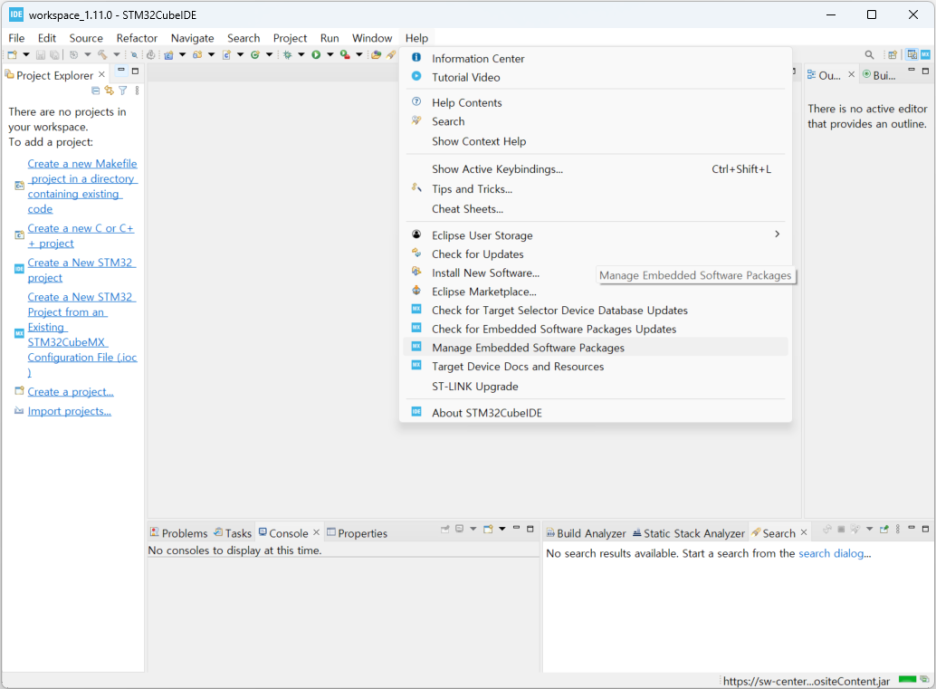Click the New C source file icon
The height and width of the screenshot is (689, 936).
click(x=227, y=55)
